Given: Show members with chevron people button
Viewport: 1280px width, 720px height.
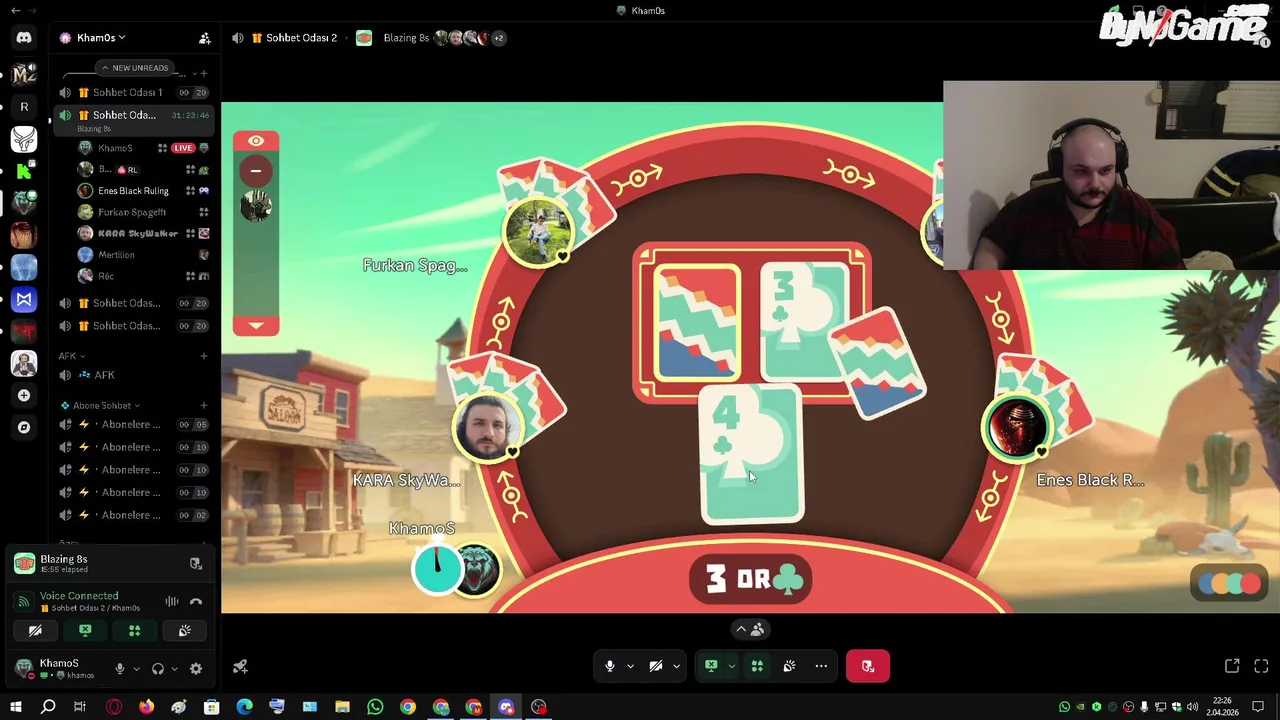Looking at the screenshot, I should tap(750, 629).
